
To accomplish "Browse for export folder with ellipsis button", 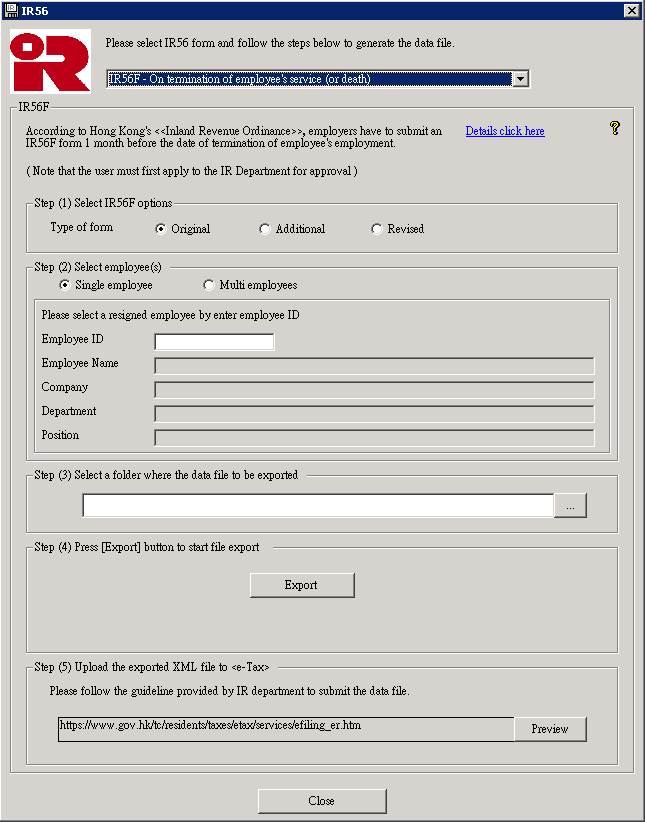I will click(570, 506).
